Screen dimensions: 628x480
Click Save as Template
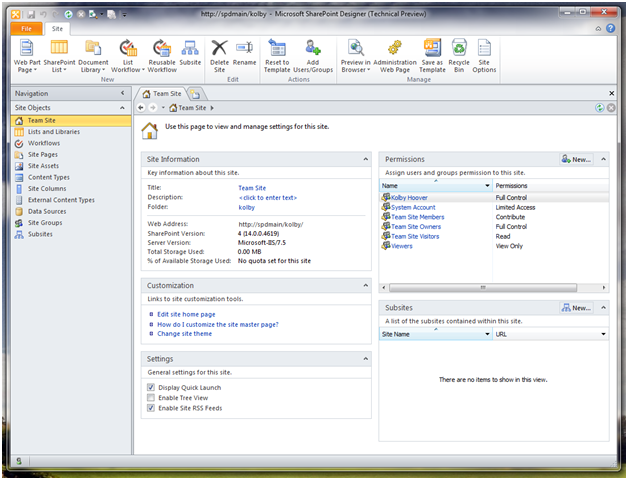[x=433, y=56]
